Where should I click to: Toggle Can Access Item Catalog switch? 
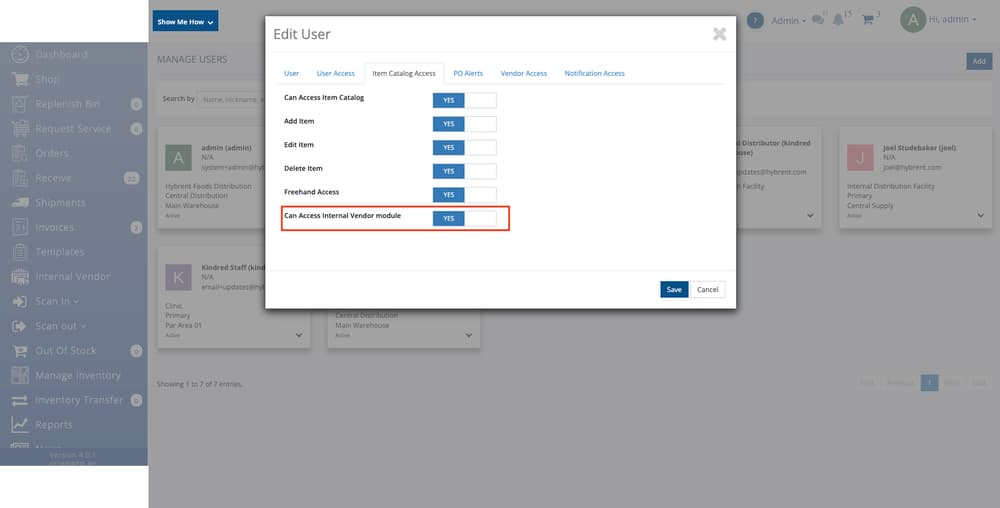tap(464, 101)
